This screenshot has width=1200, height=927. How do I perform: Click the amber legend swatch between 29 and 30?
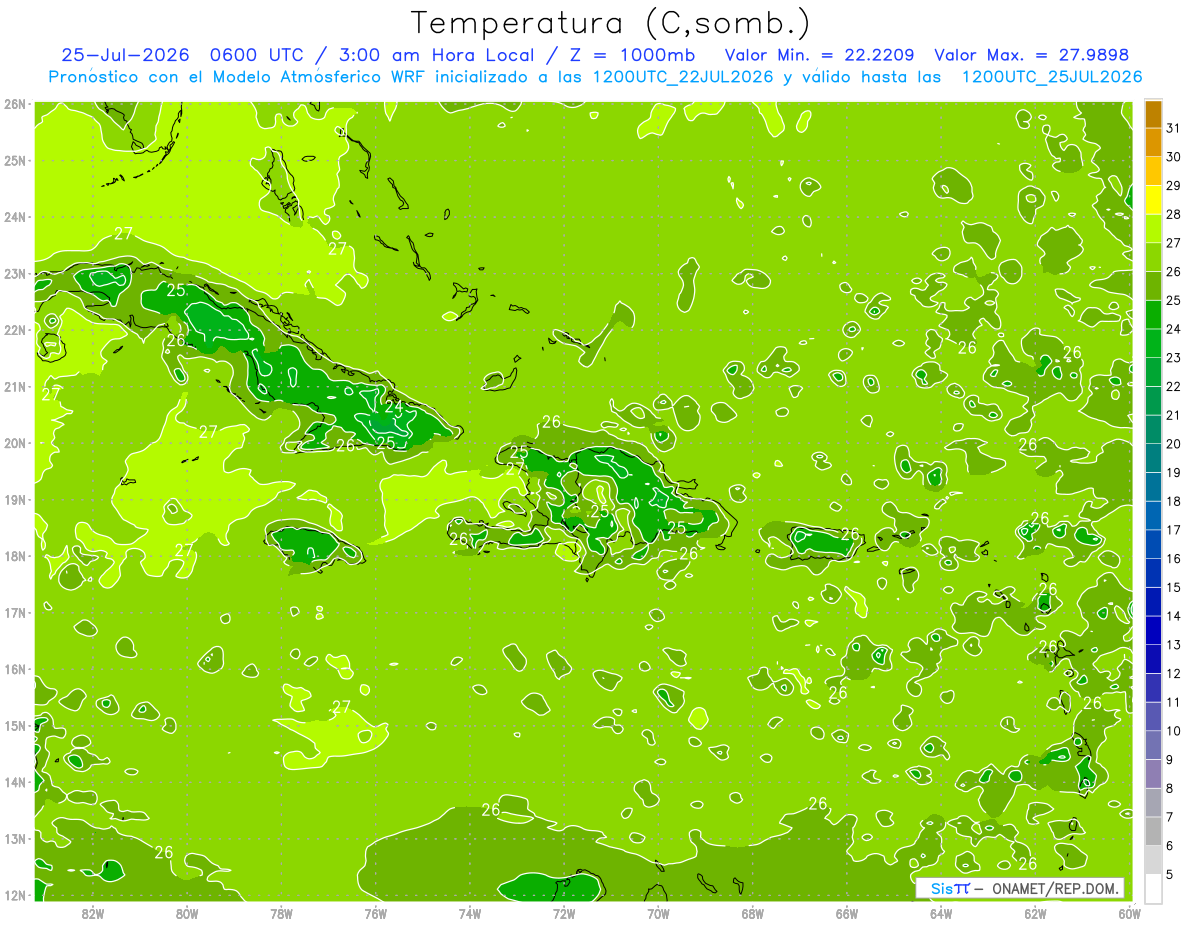1153,171
